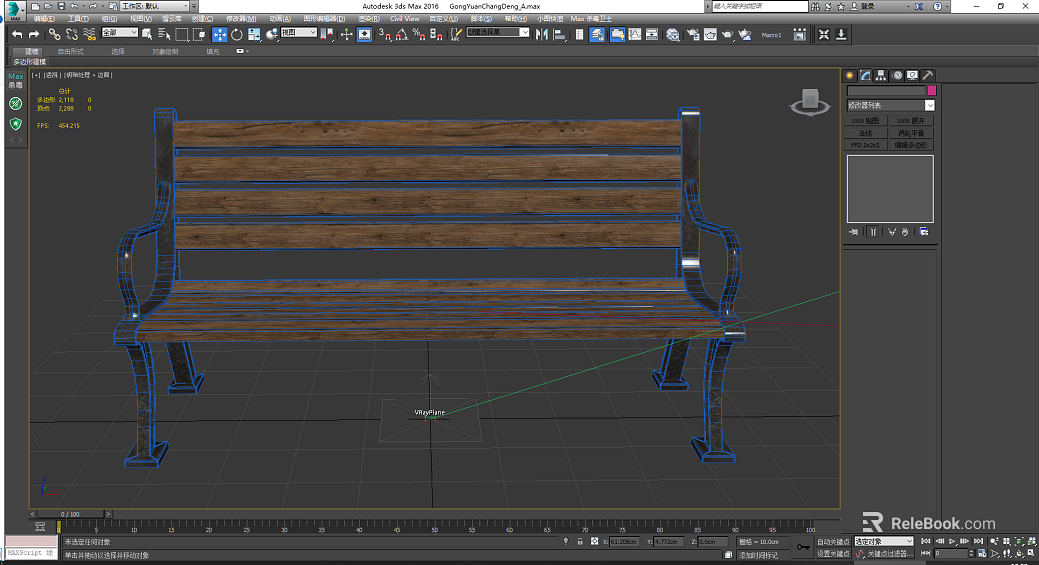Click the 设置关键点 set key button
1039x565 pixels.
(833, 553)
